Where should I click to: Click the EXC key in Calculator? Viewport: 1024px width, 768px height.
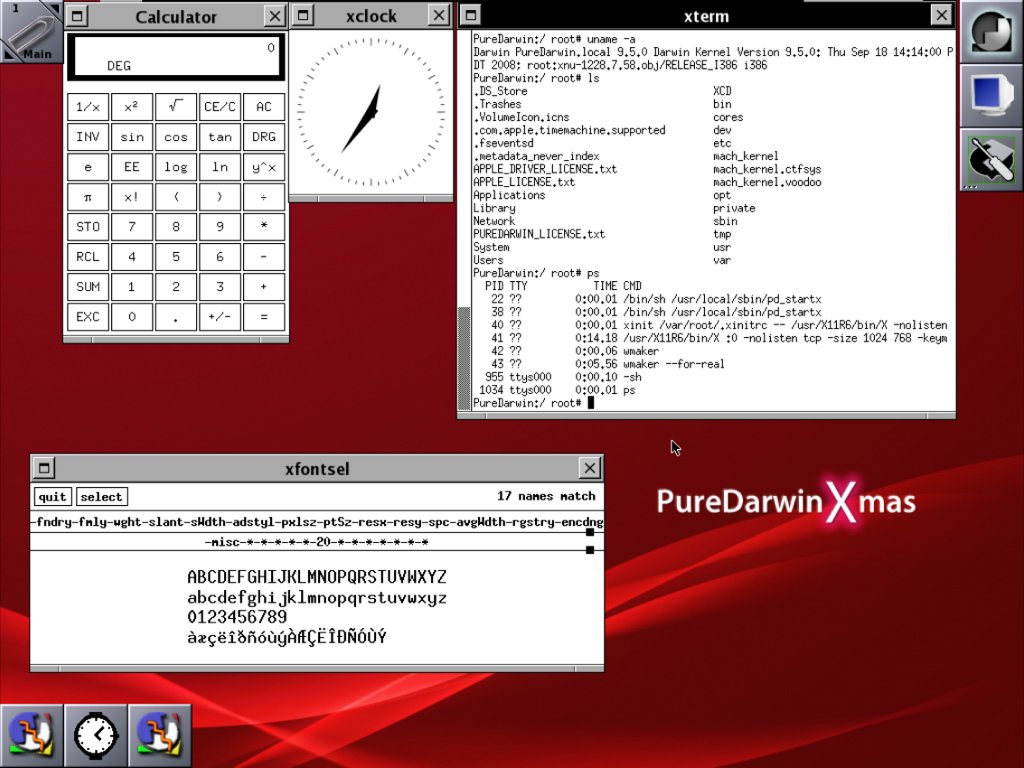pos(88,317)
